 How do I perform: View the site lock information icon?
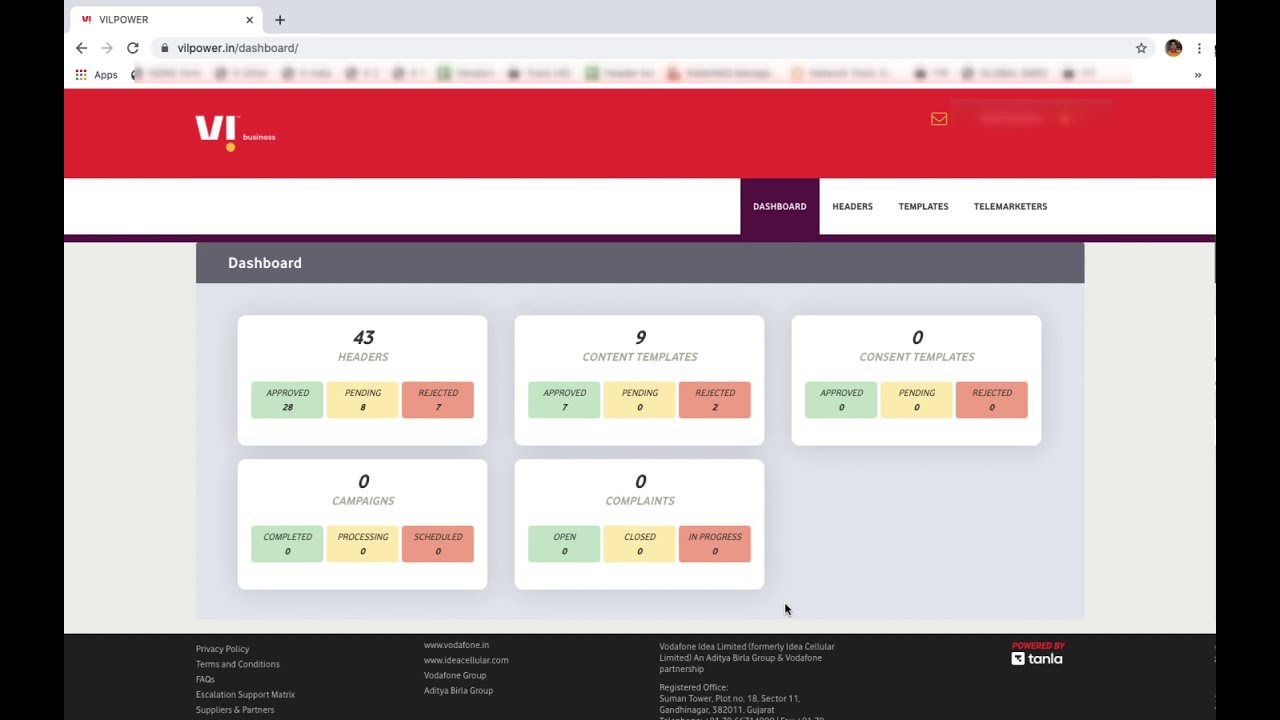pos(164,48)
